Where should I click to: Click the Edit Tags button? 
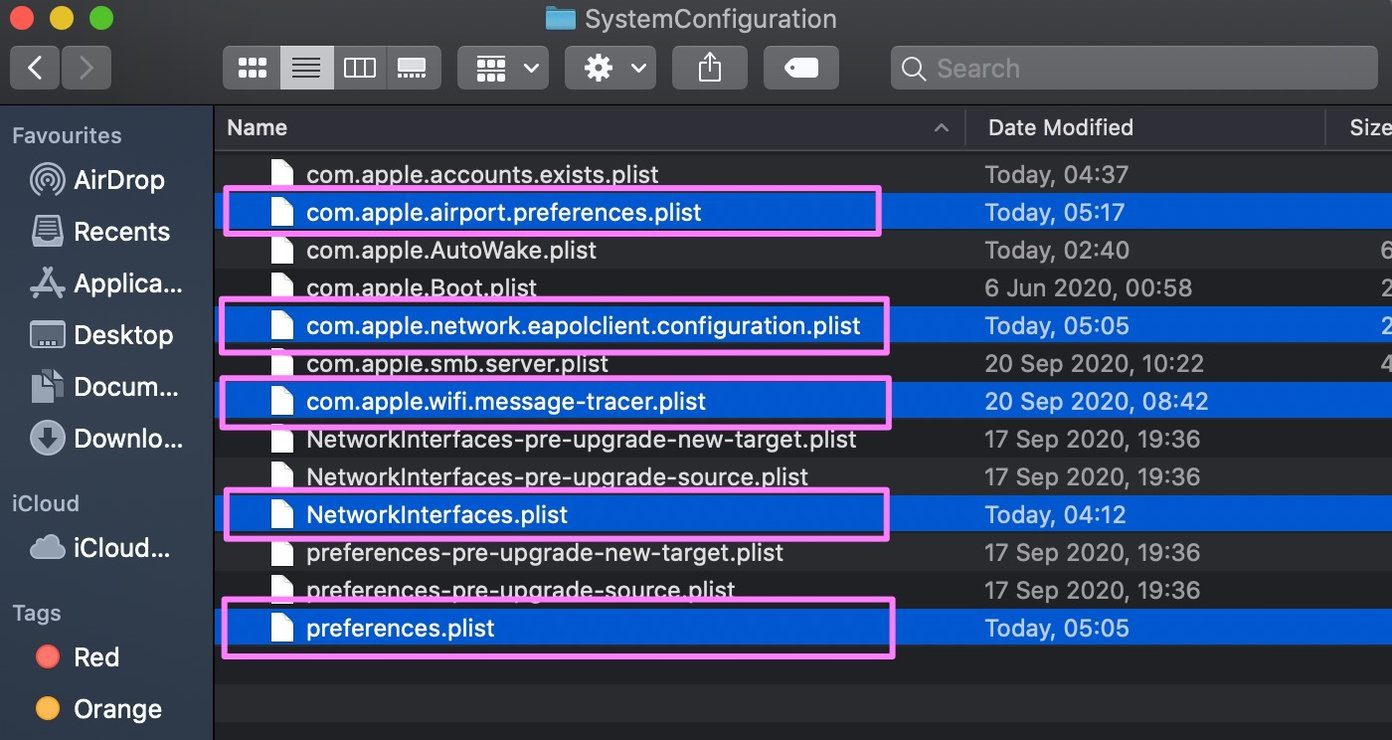[x=801, y=68]
